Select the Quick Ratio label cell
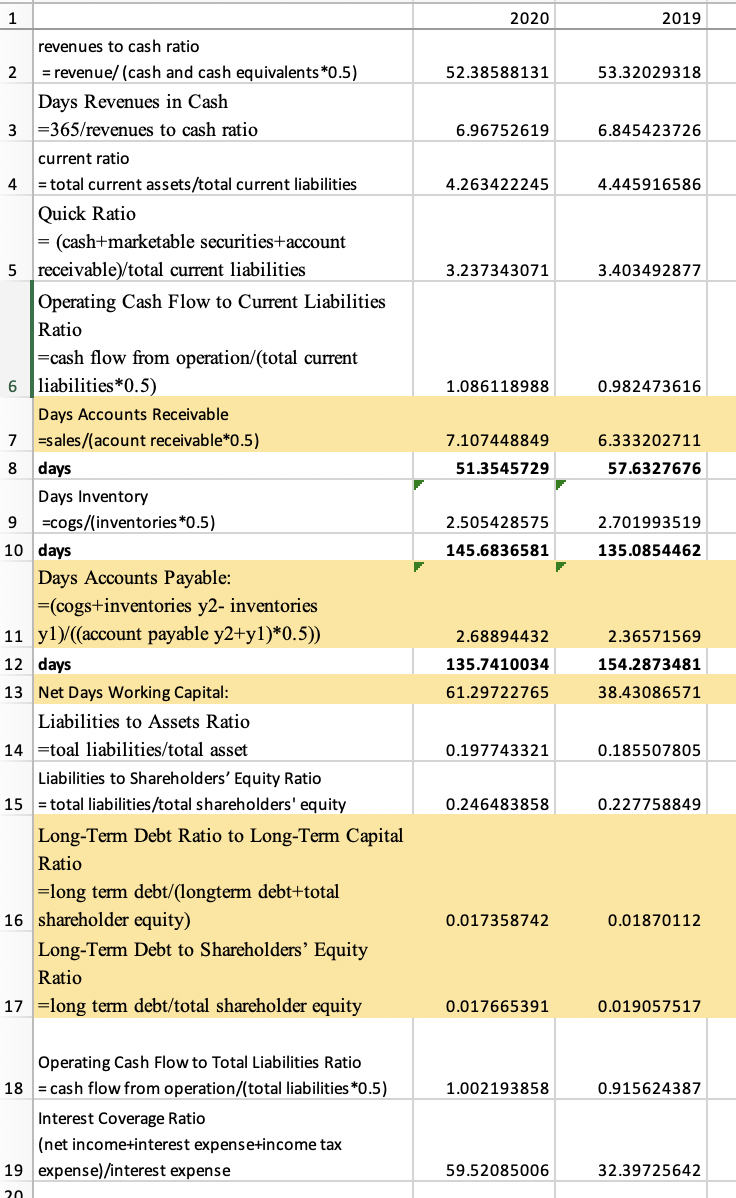Image resolution: width=736 pixels, height=1198 pixels. point(222,238)
